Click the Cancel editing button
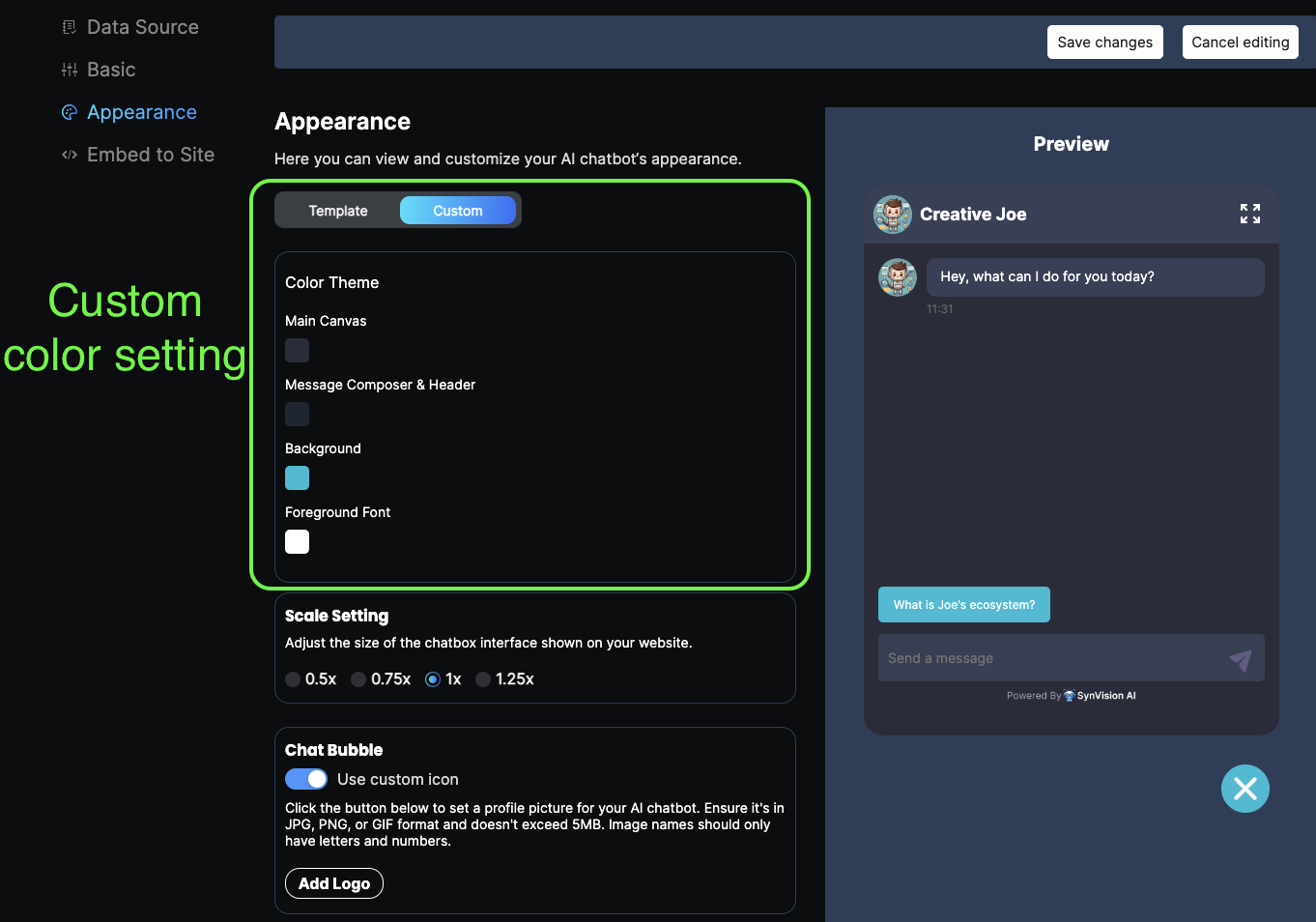The height and width of the screenshot is (922, 1316). pos(1240,43)
